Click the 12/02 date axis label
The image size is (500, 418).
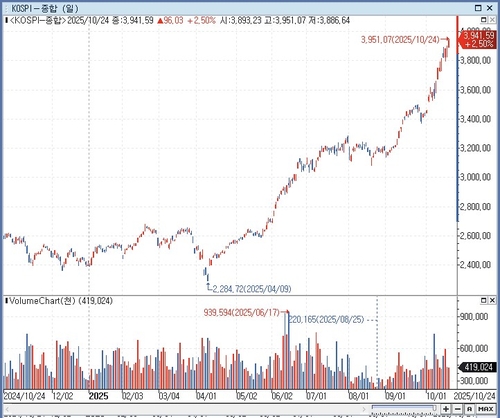click(63, 396)
